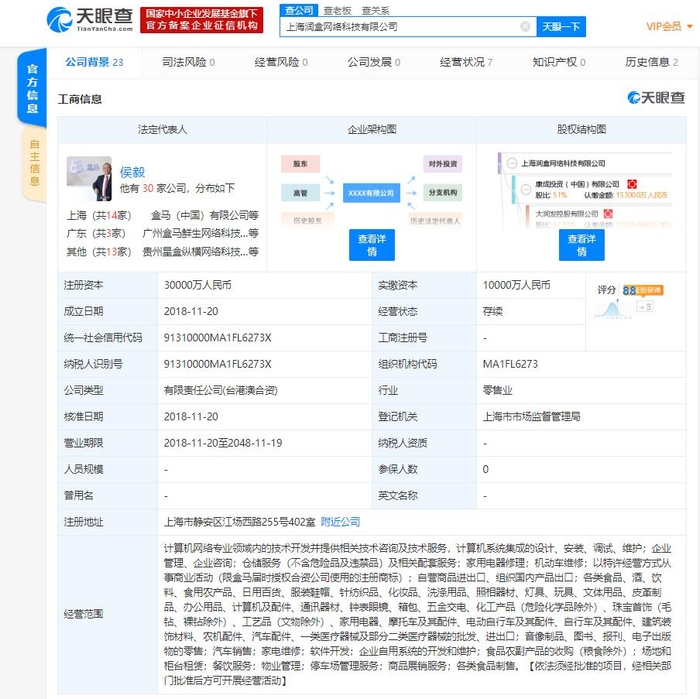Select 上海市市场监督管理局 registration authority
This screenshot has width=700, height=699.
[x=531, y=417]
